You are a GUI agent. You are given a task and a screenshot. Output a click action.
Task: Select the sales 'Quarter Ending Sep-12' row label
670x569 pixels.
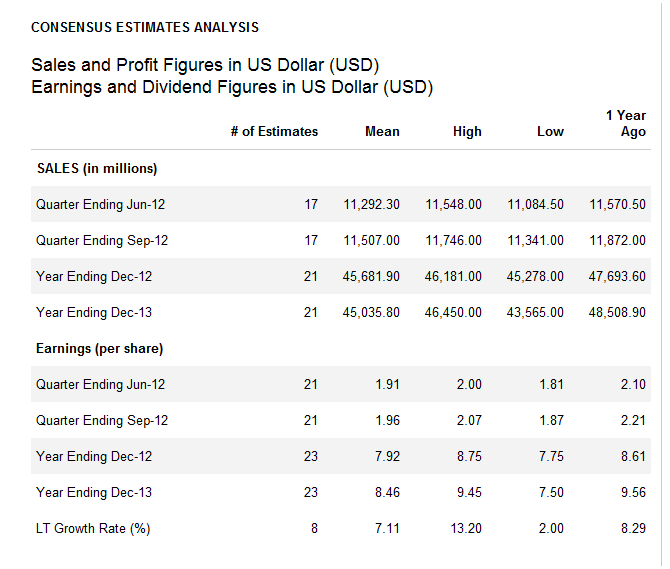point(102,240)
